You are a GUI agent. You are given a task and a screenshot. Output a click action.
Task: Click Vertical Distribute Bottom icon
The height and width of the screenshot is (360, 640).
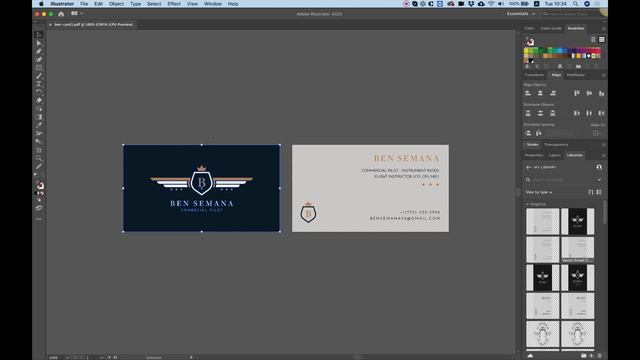(553, 113)
